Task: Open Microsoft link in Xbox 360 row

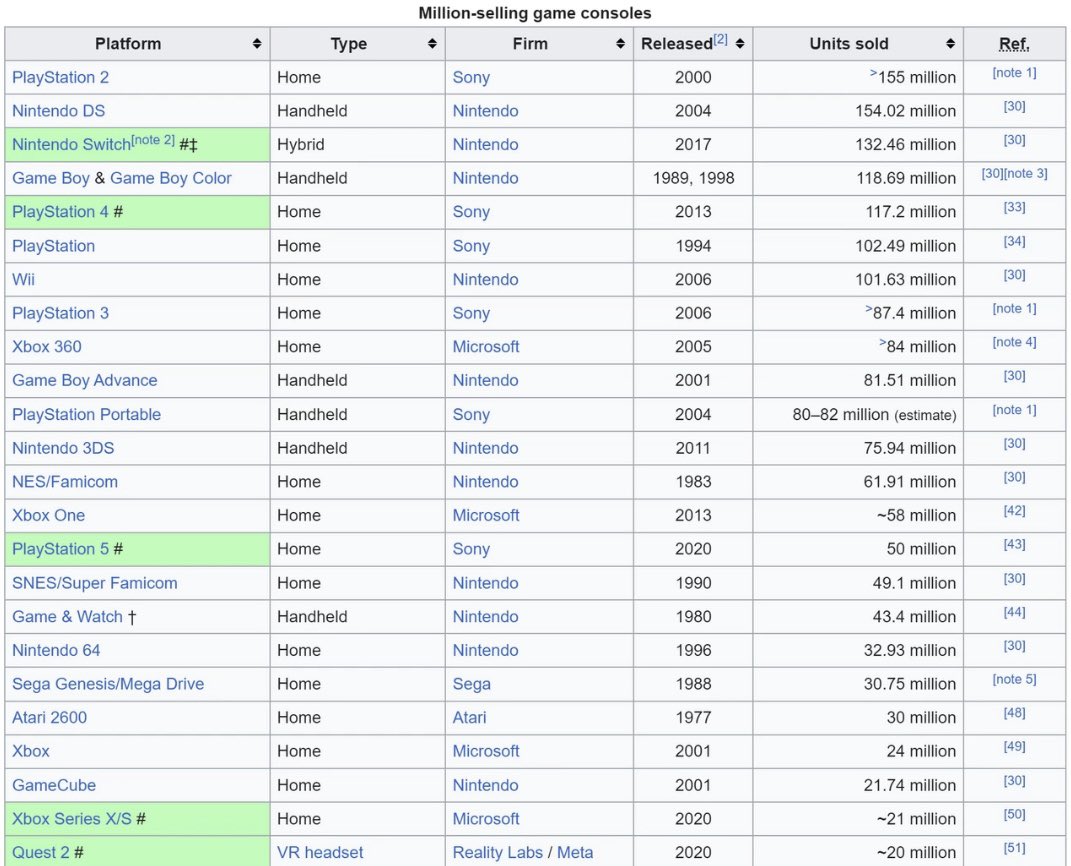Action: pos(486,346)
